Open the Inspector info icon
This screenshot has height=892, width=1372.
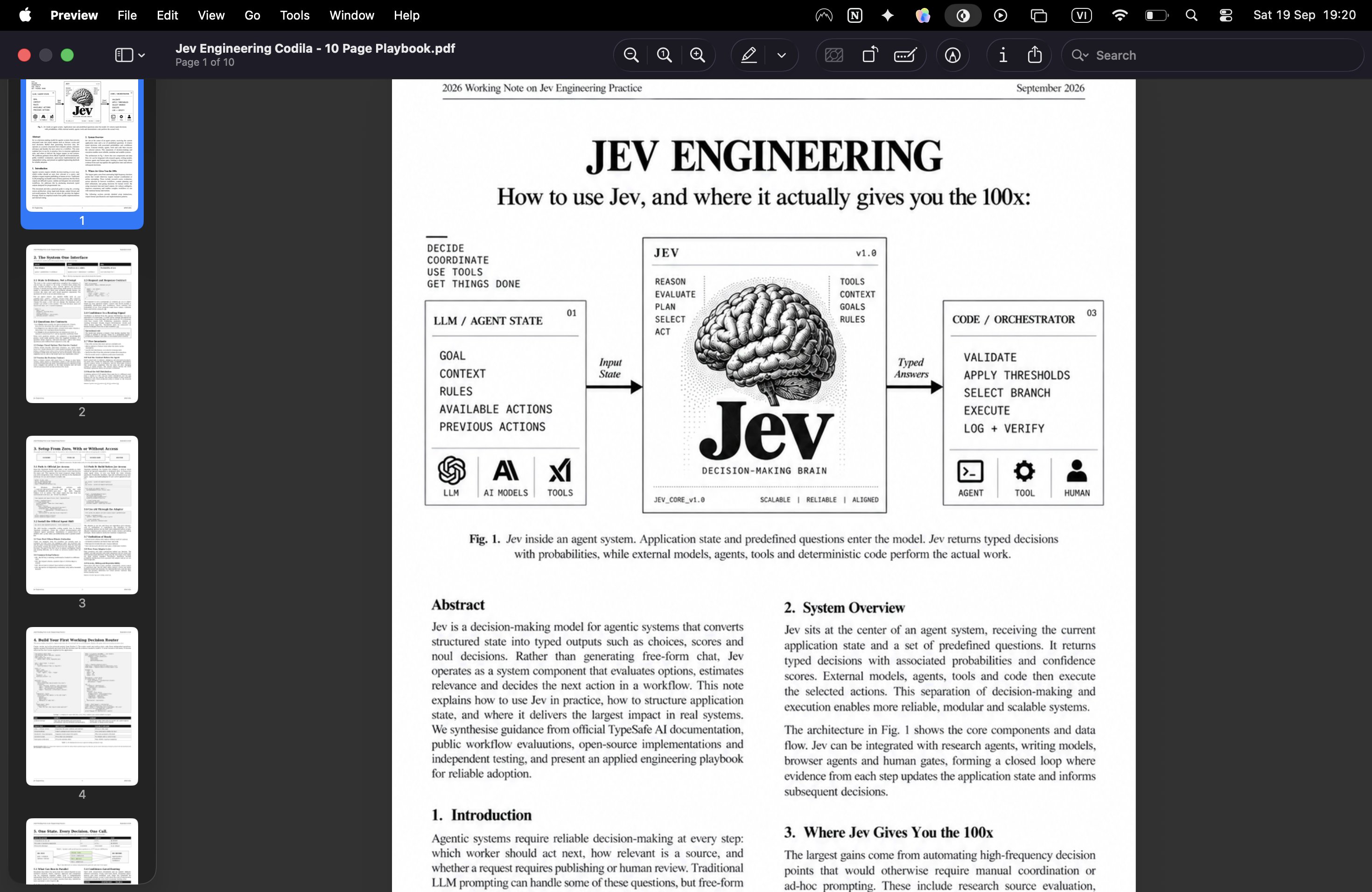1003,56
